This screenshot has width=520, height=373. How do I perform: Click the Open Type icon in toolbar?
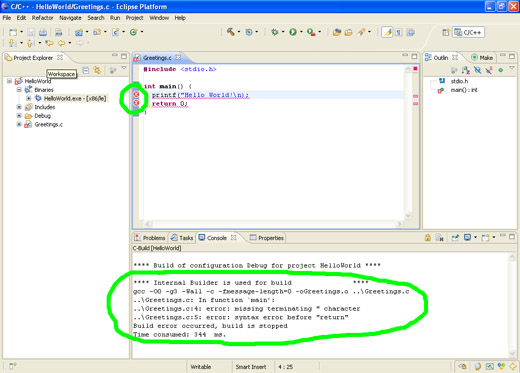click(x=337, y=32)
